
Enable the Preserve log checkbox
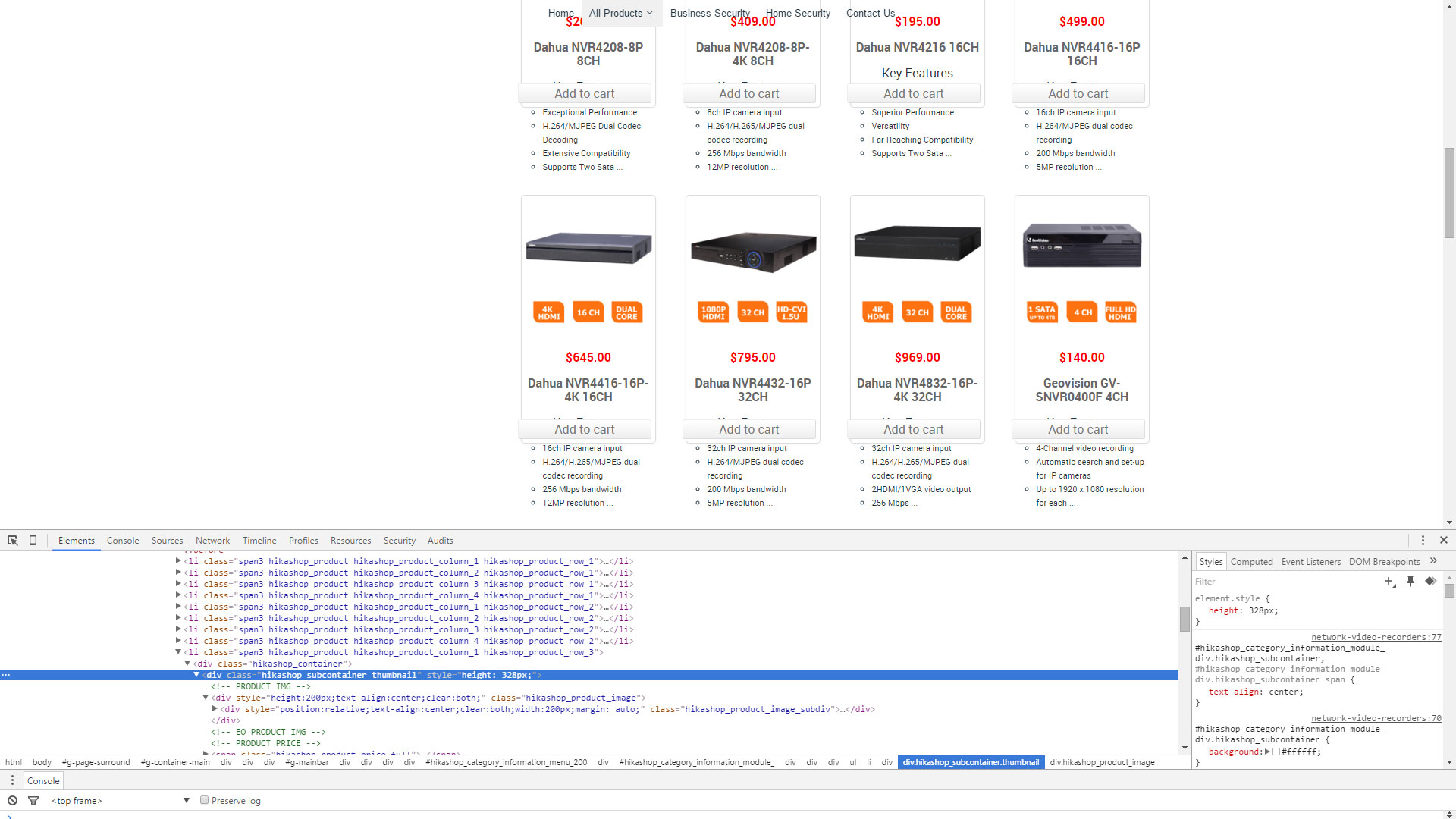coord(204,800)
